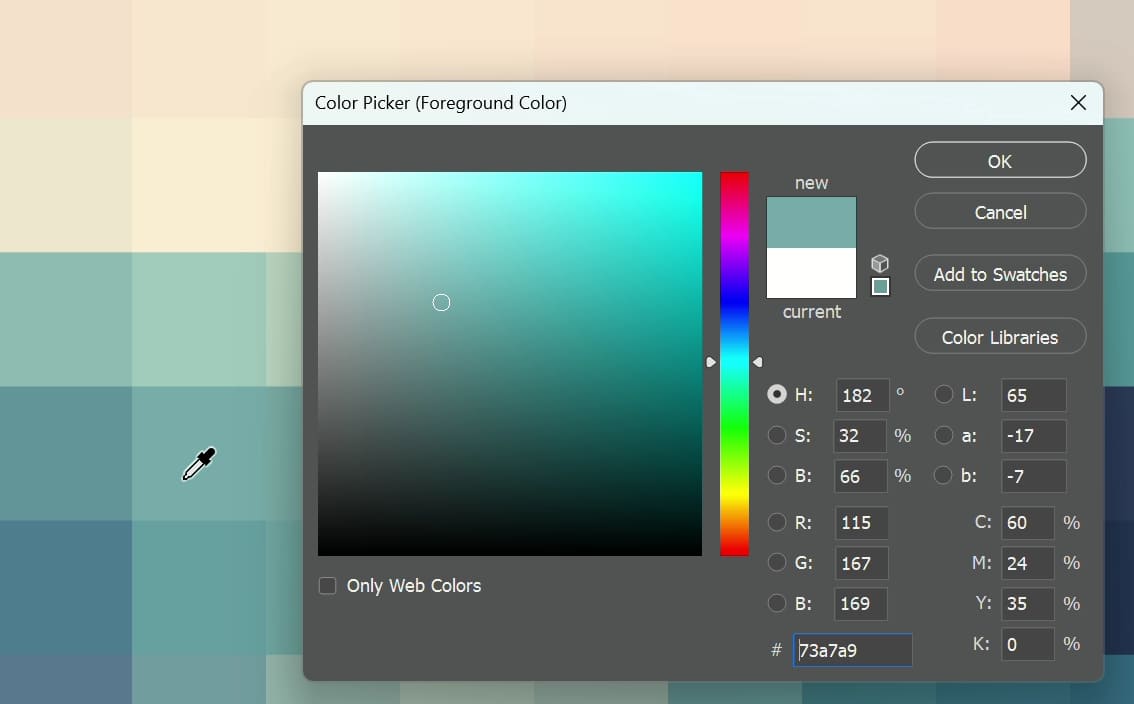
Task: Select the a radio button for Lab mode
Action: [x=944, y=435]
